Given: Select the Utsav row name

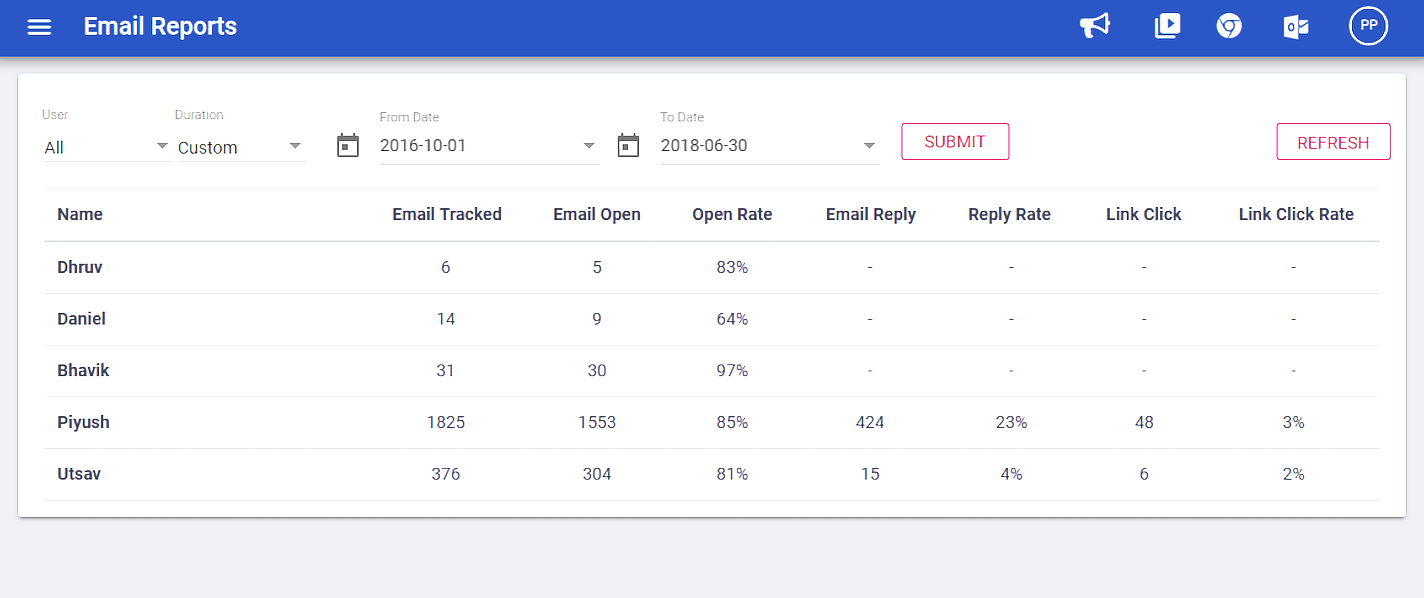Looking at the screenshot, I should point(79,474).
